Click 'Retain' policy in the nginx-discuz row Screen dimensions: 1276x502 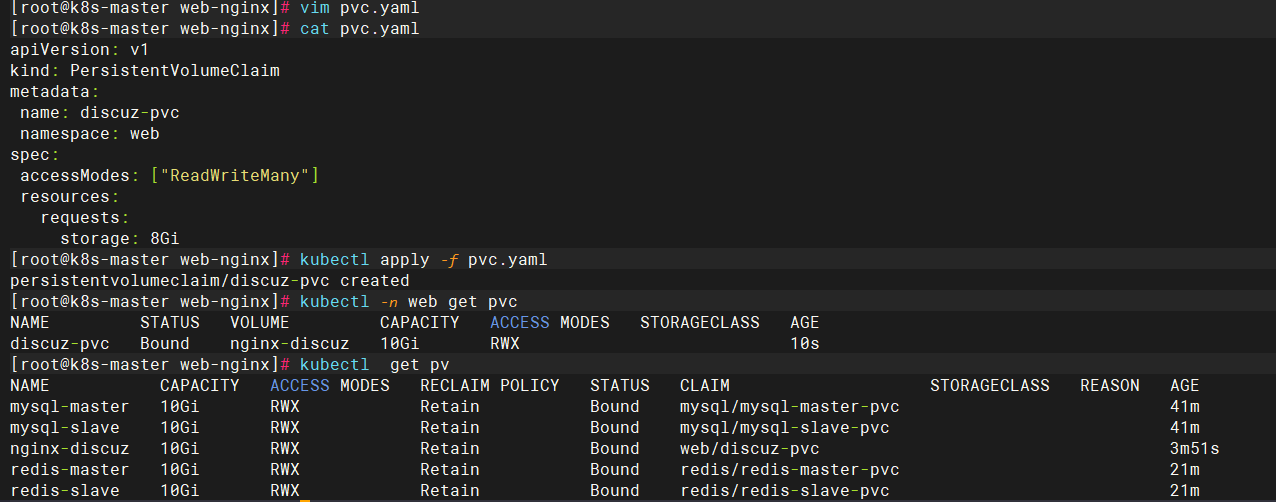click(x=450, y=449)
